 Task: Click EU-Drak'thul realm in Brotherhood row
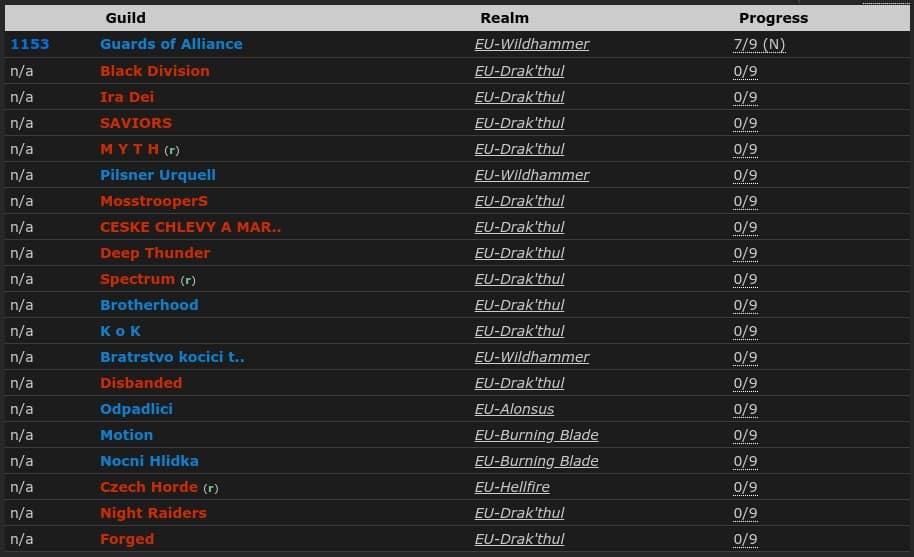[x=519, y=305]
